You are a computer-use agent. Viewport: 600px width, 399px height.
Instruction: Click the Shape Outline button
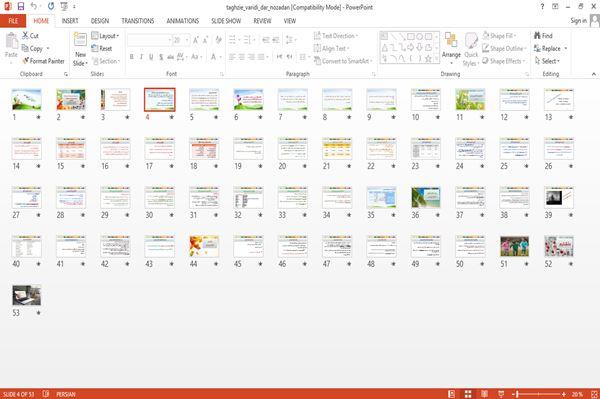[x=504, y=48]
